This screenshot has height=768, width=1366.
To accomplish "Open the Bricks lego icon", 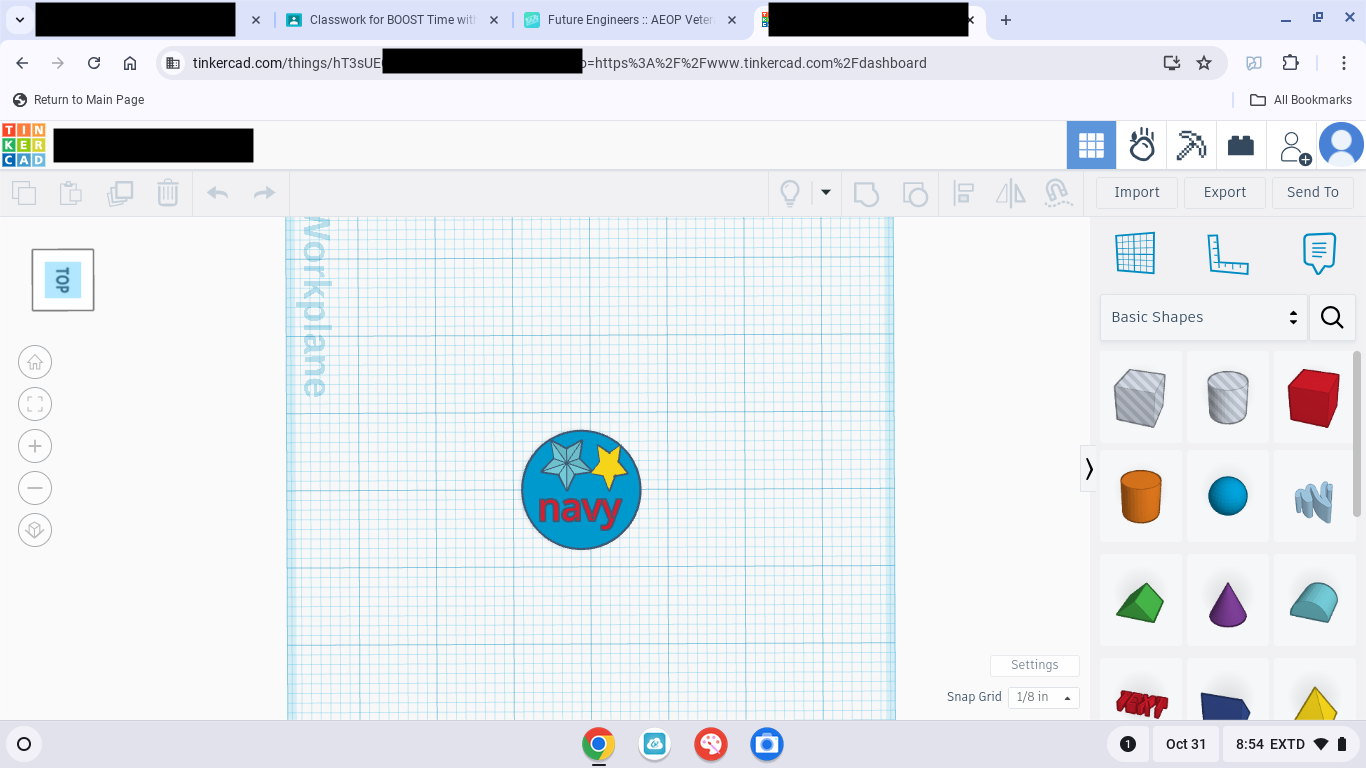I will (1241, 146).
